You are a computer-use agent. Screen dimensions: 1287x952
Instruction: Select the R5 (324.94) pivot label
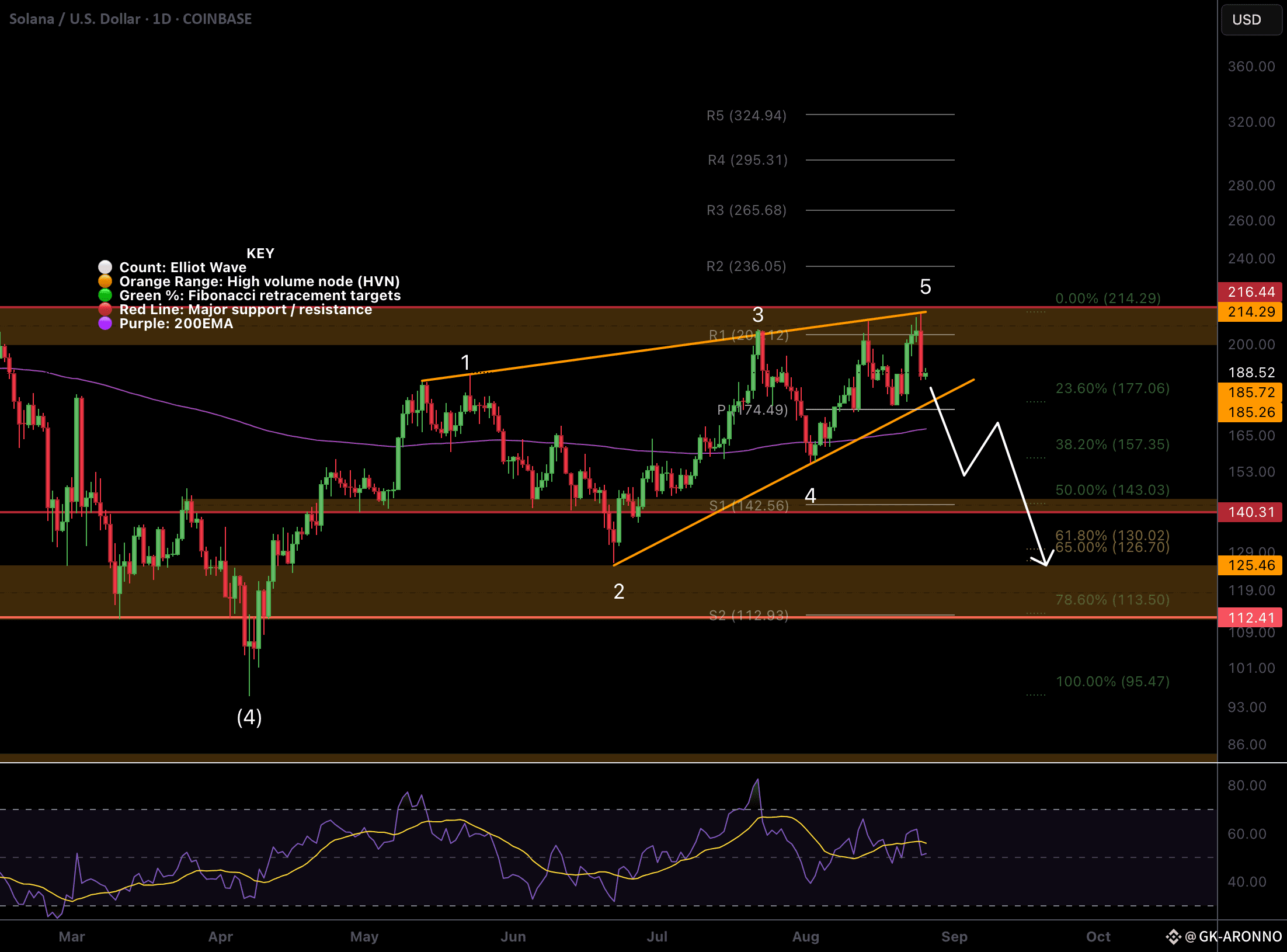[746, 116]
